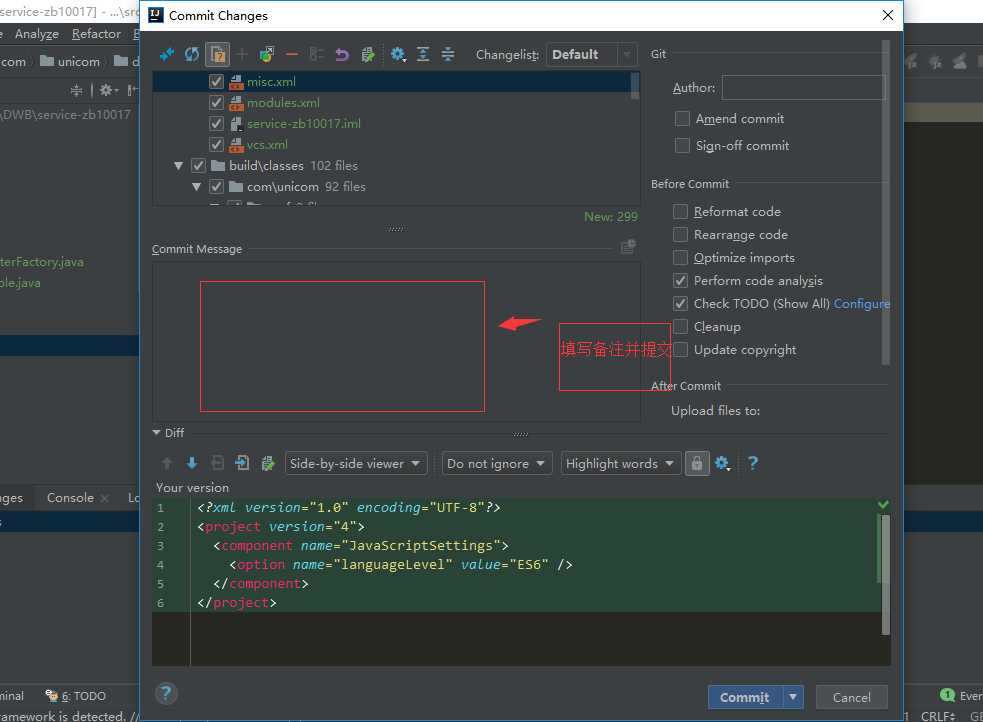Click the Show Diff icon in toolbar
Viewport: 983px width, 722px height.
click(x=167, y=54)
